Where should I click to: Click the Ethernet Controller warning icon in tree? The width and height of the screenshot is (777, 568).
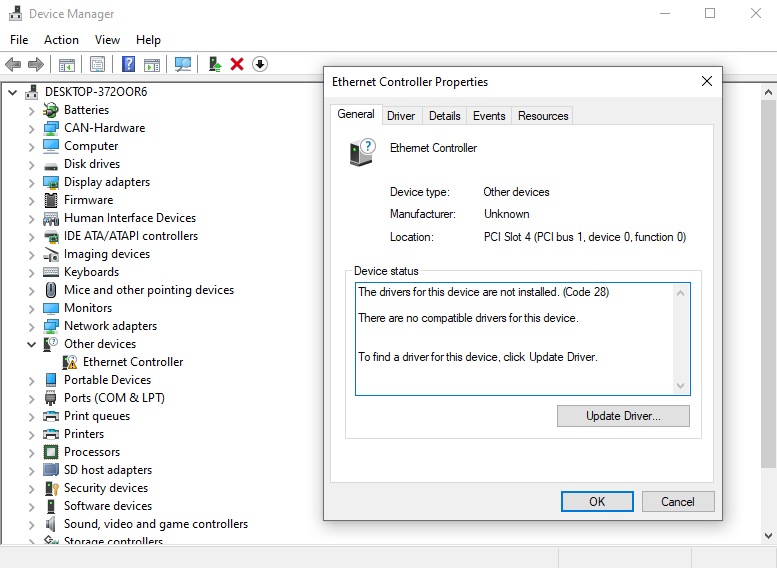point(70,362)
